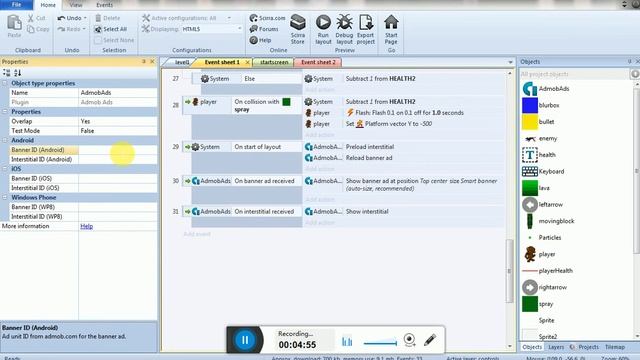Select the player object in Objects panel
The image size is (640, 360).
click(539, 254)
